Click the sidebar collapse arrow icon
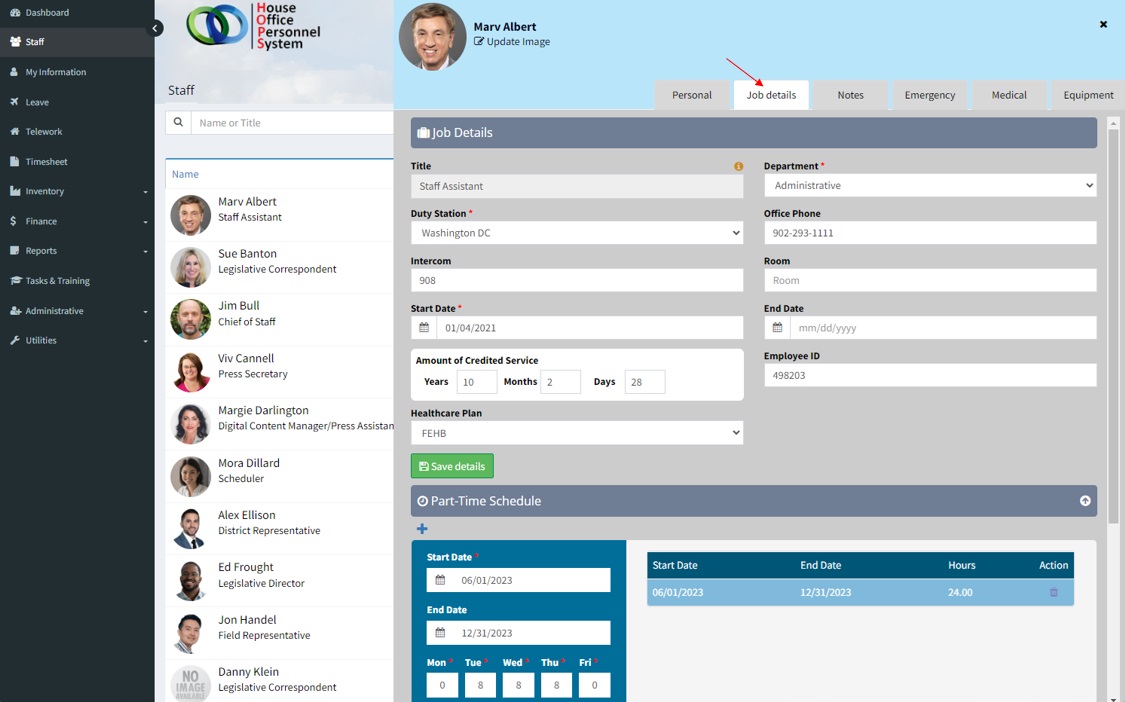Screen dimensions: 1125x702 [x=155, y=28]
